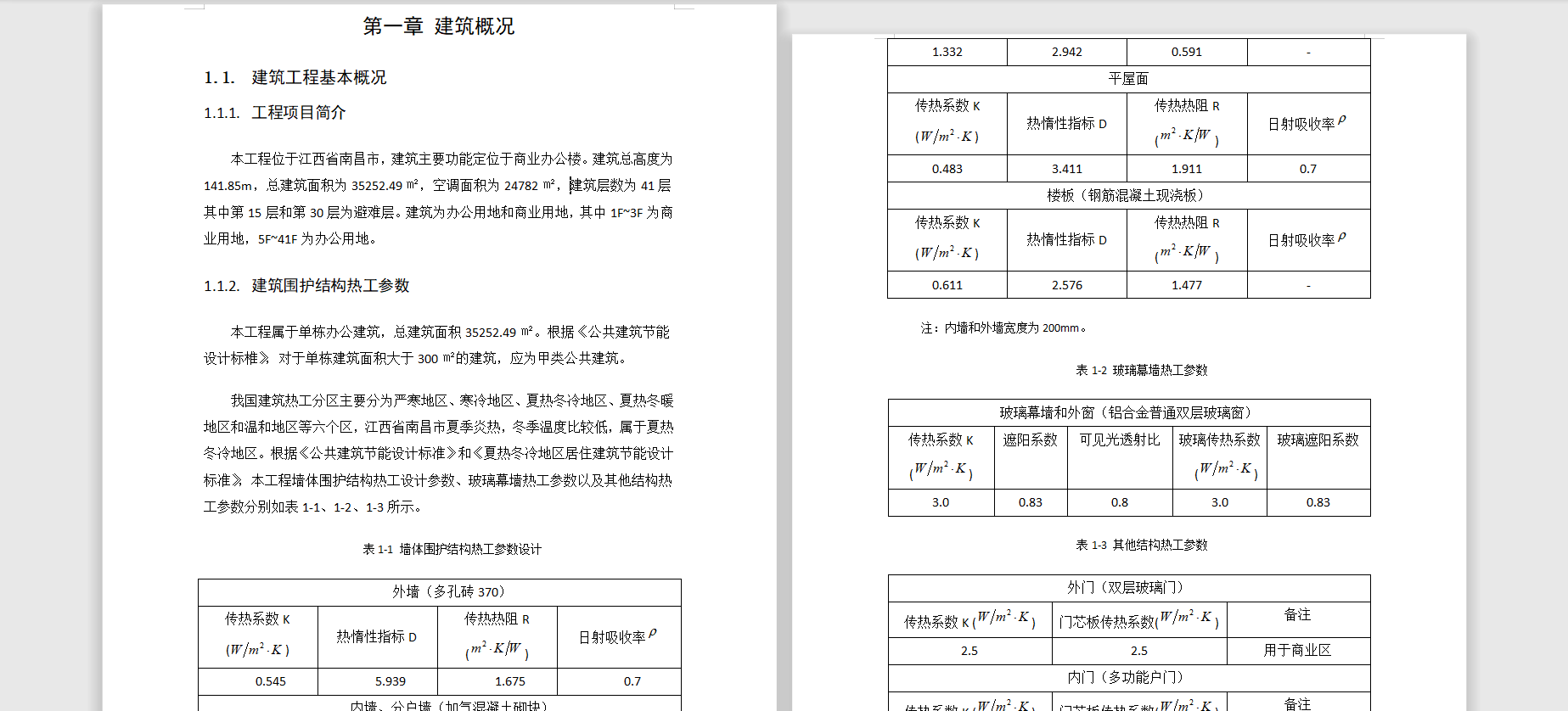Click the 外门（双层玻璃门）header cell
This screenshot has width=1568, height=711.
point(1128,588)
